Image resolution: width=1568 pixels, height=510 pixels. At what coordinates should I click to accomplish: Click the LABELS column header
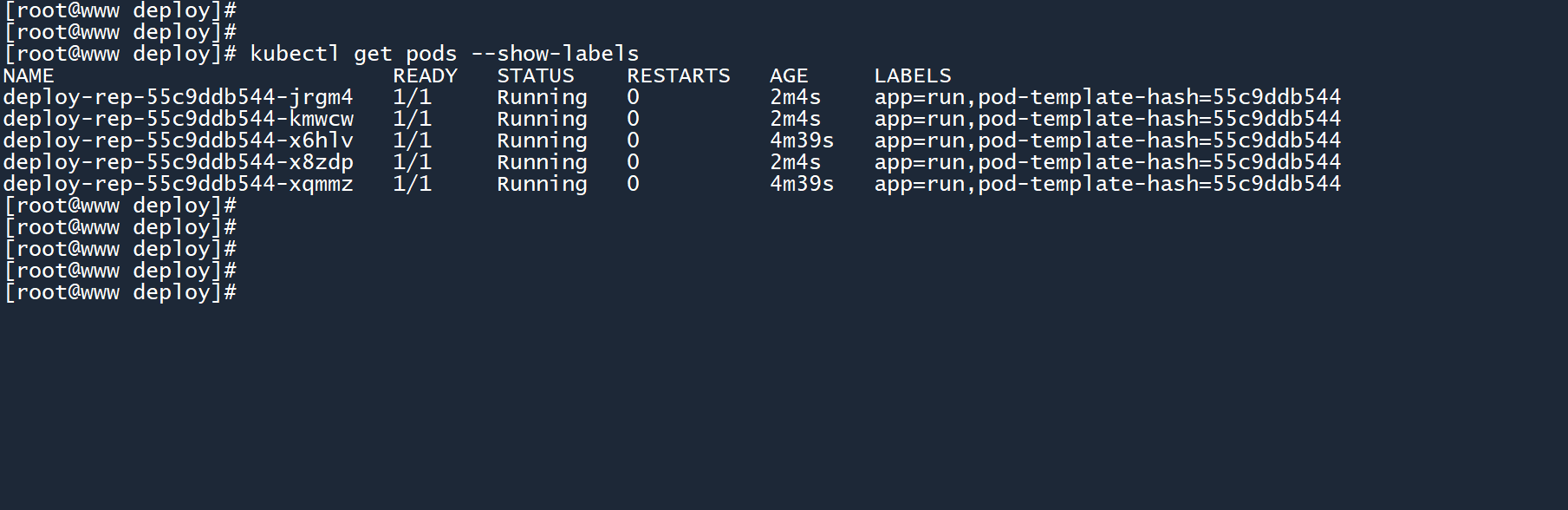coord(912,75)
